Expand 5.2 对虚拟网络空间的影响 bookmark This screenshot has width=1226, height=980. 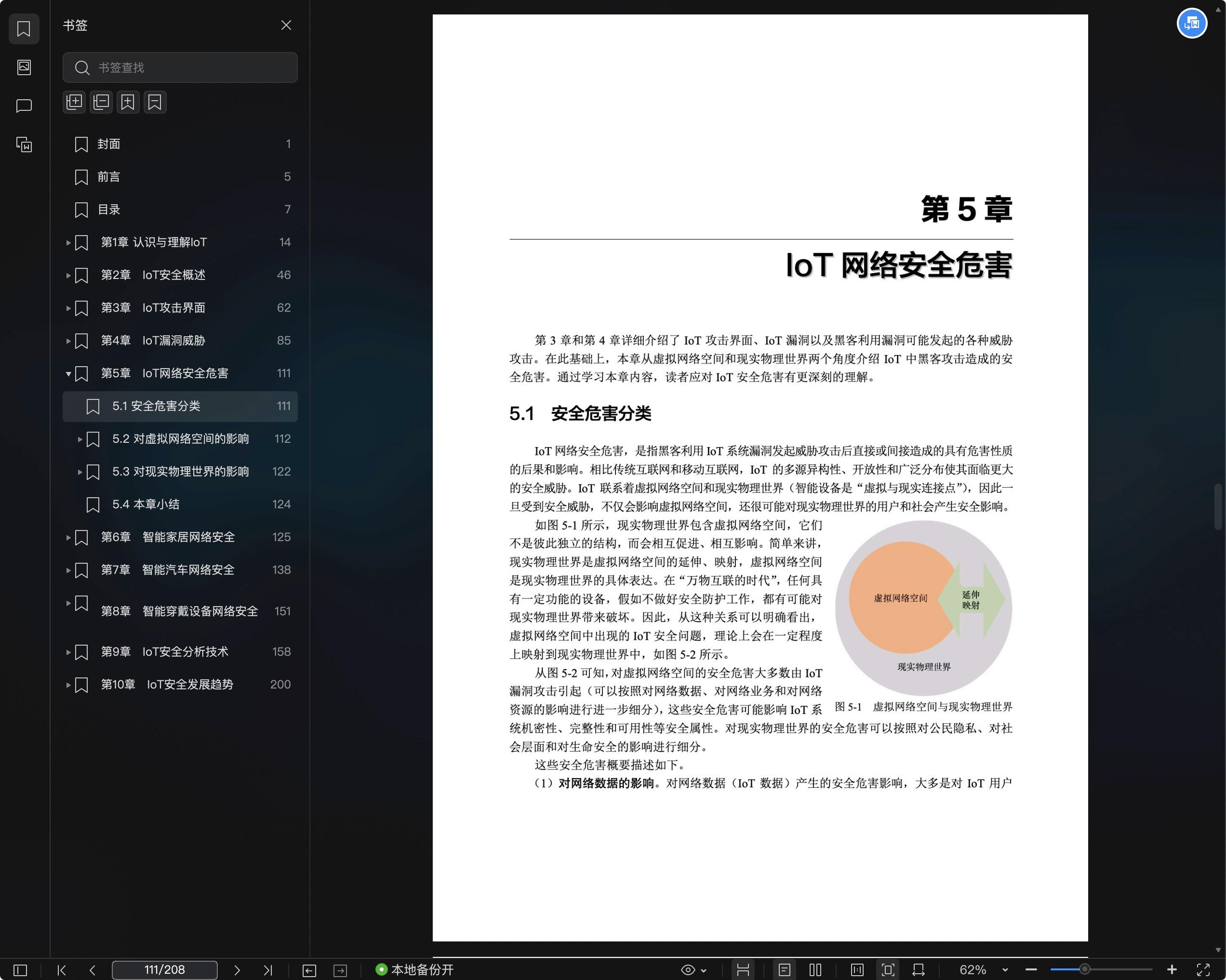pyautogui.click(x=80, y=439)
